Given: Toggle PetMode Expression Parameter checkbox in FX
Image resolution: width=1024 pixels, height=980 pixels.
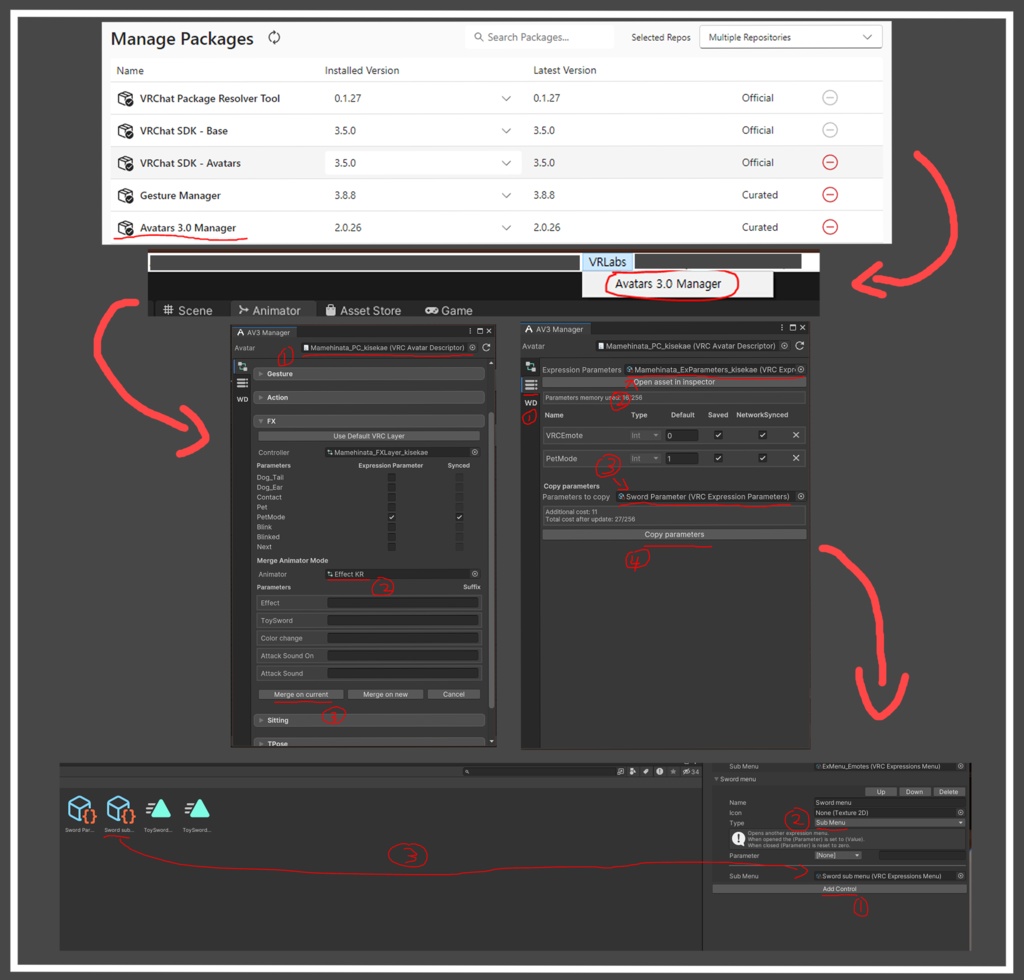Looking at the screenshot, I should [x=391, y=517].
